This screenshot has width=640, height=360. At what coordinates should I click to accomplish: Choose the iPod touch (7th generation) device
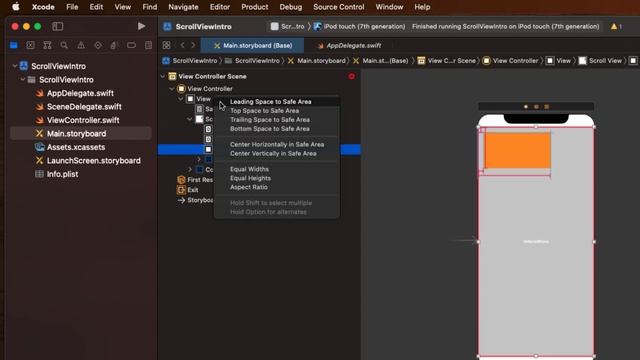(x=360, y=27)
